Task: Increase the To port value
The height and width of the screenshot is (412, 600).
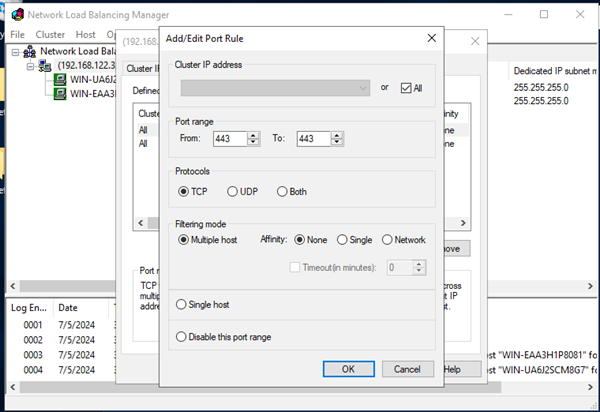Action: click(x=337, y=135)
